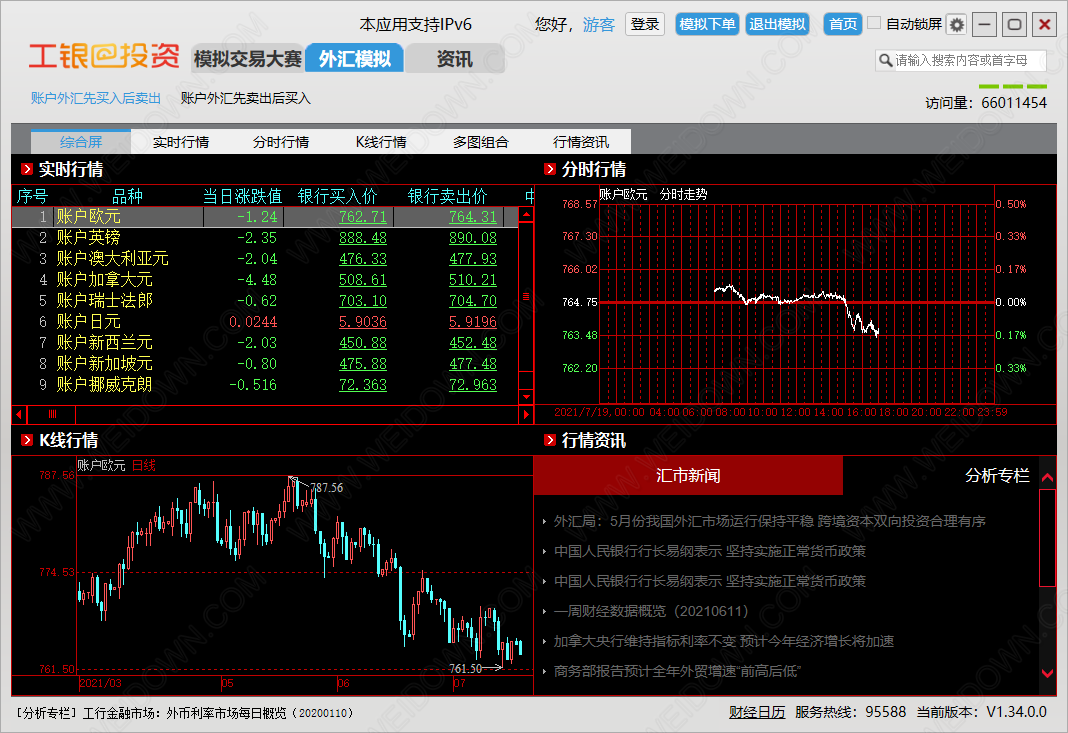Open the K线行情 tab
This screenshot has width=1068, height=733.
[x=381, y=142]
